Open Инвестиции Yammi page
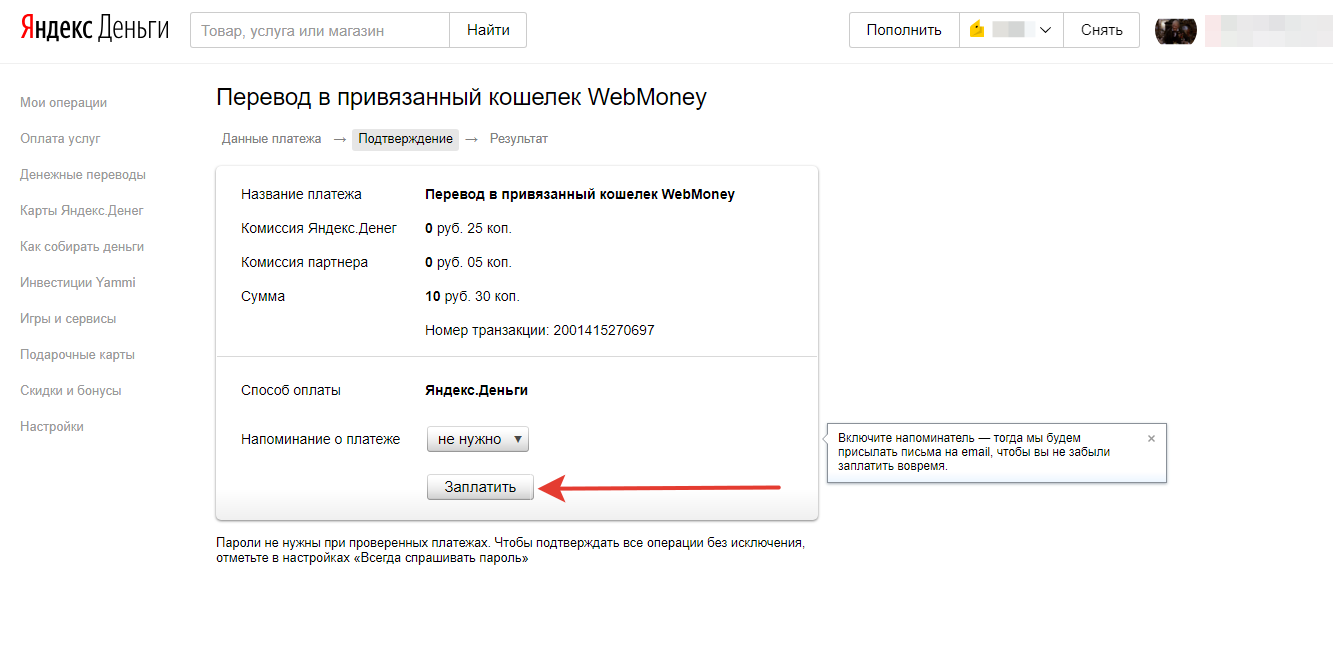This screenshot has width=1333, height=651. tap(77, 283)
